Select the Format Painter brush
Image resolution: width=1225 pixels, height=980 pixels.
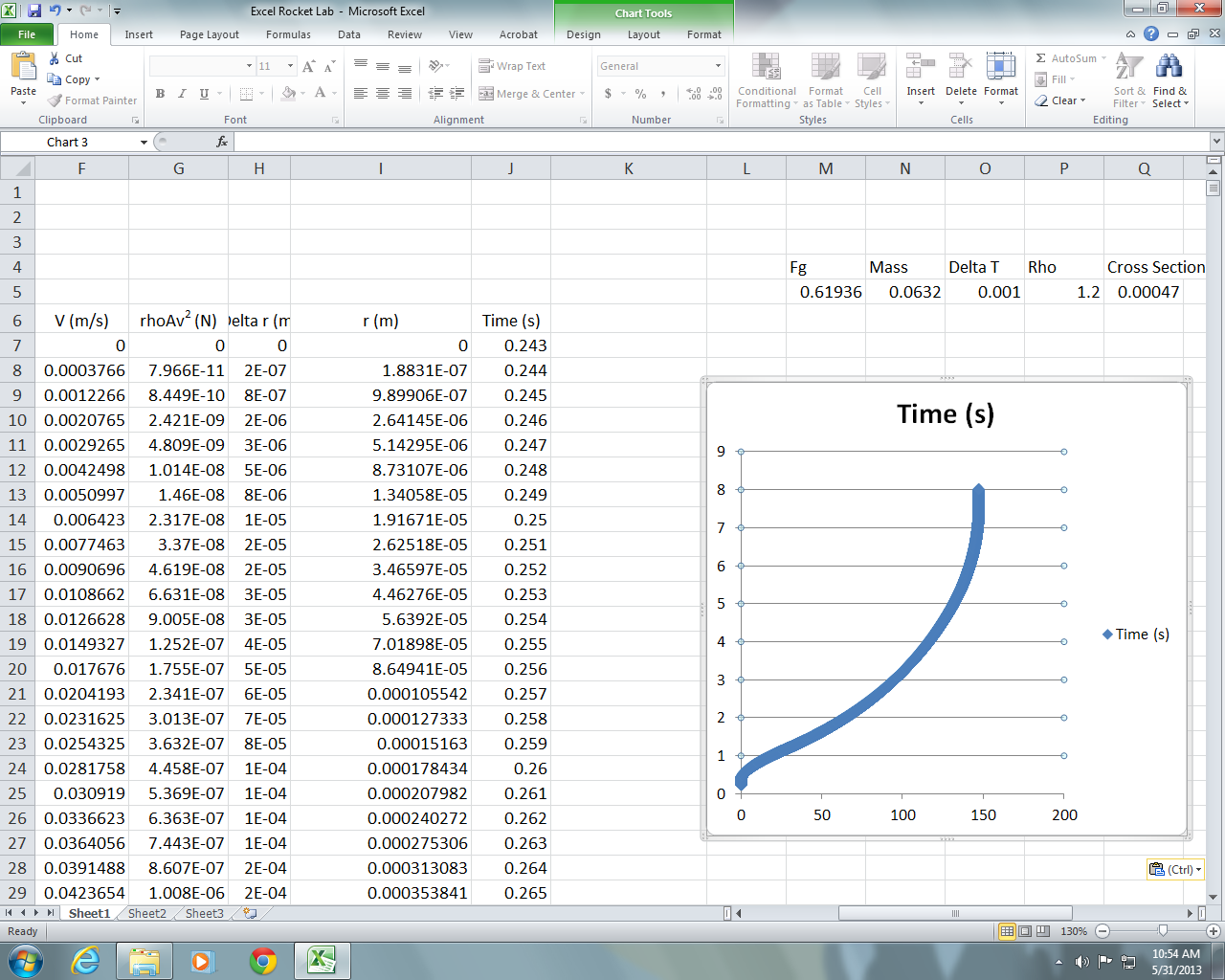(x=55, y=100)
